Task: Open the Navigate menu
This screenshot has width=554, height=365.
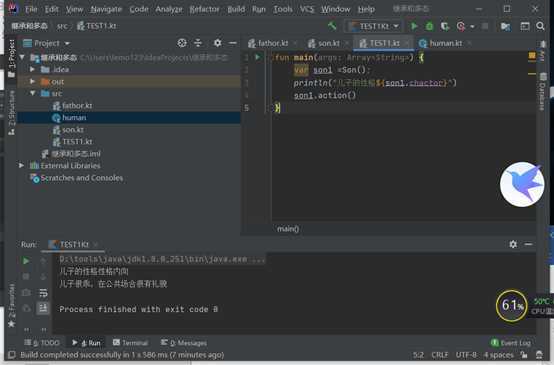Action: [x=106, y=9]
